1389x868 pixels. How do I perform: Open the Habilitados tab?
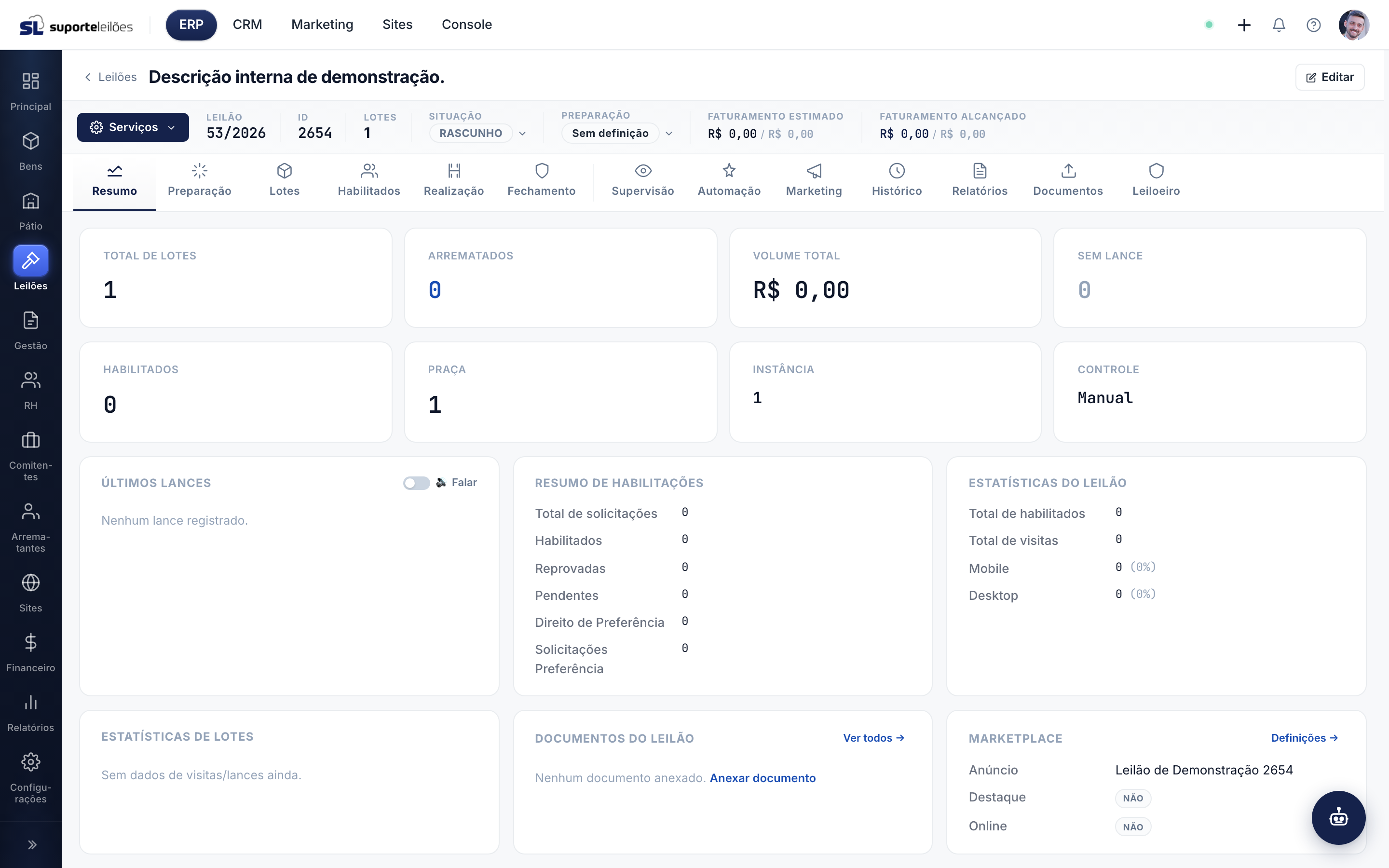click(x=368, y=181)
